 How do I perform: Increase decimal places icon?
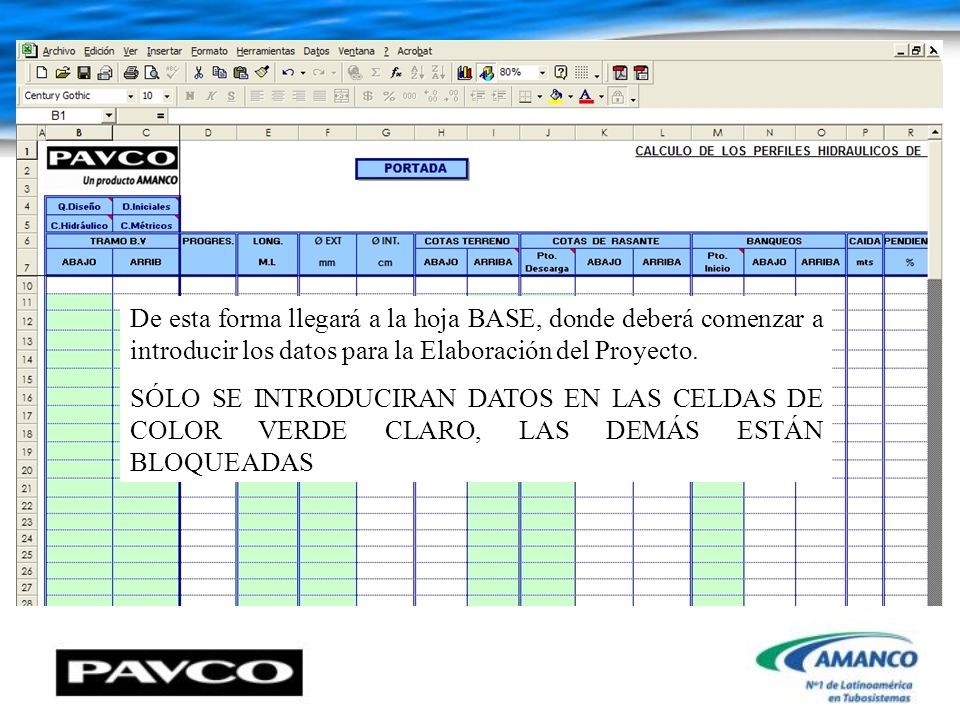coord(431,96)
